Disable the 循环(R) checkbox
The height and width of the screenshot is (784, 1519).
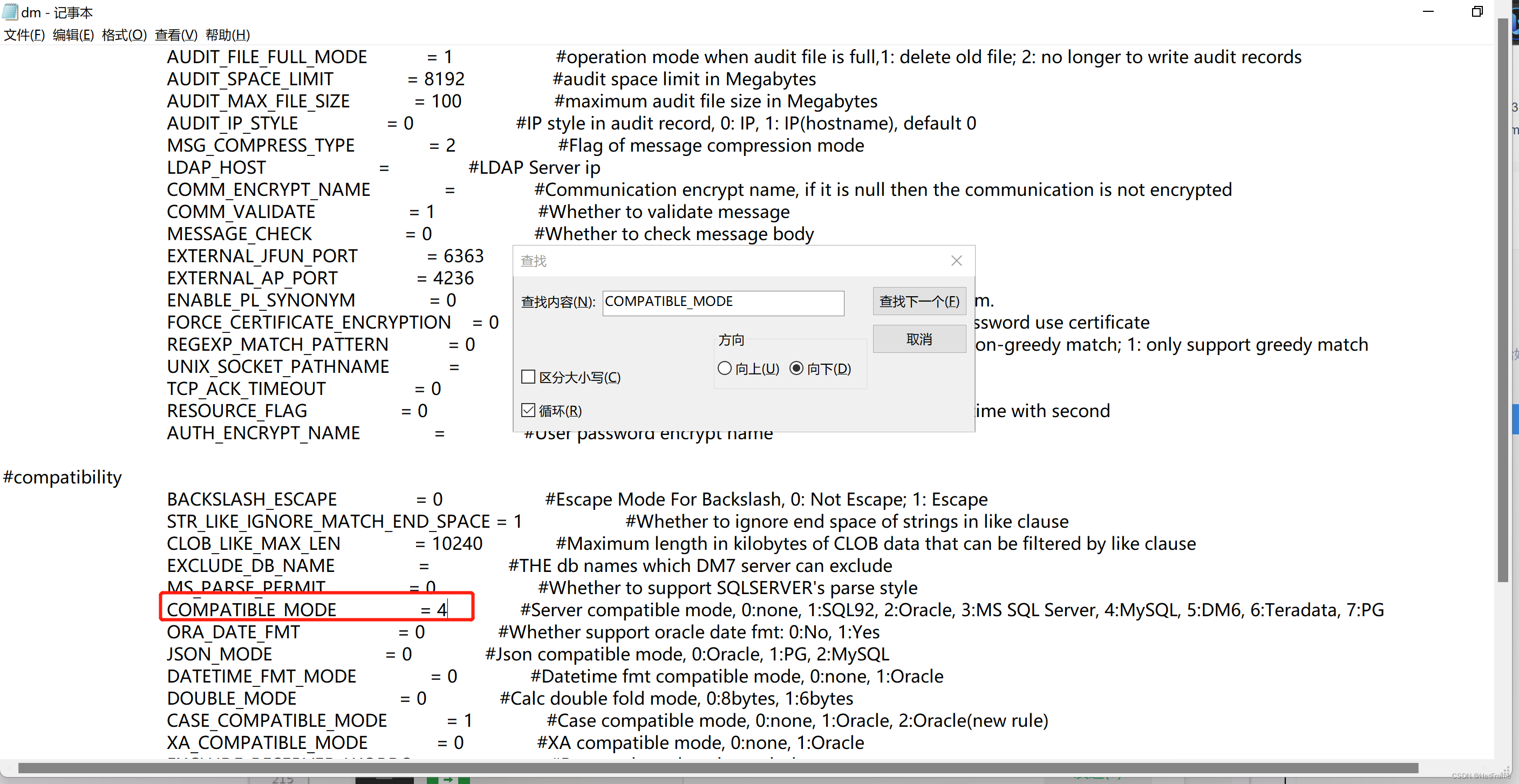[528, 410]
